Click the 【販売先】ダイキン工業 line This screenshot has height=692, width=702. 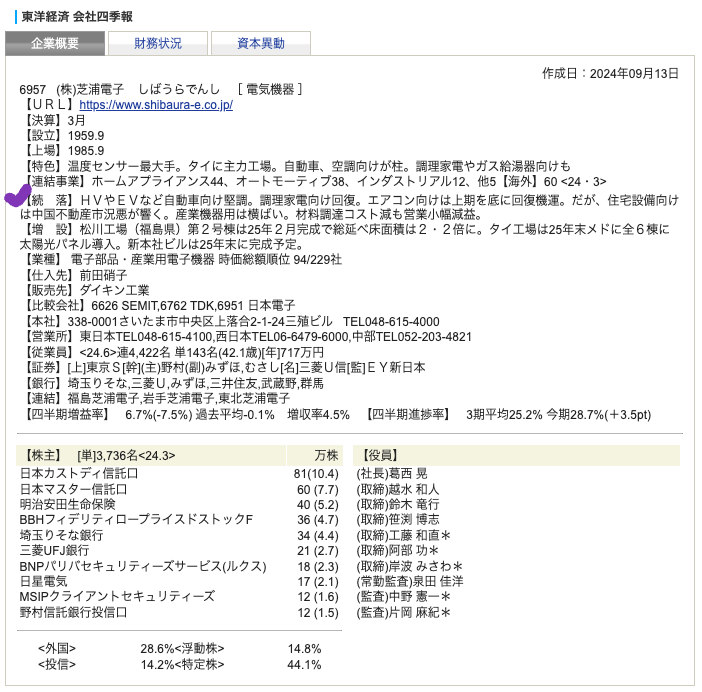86,290
